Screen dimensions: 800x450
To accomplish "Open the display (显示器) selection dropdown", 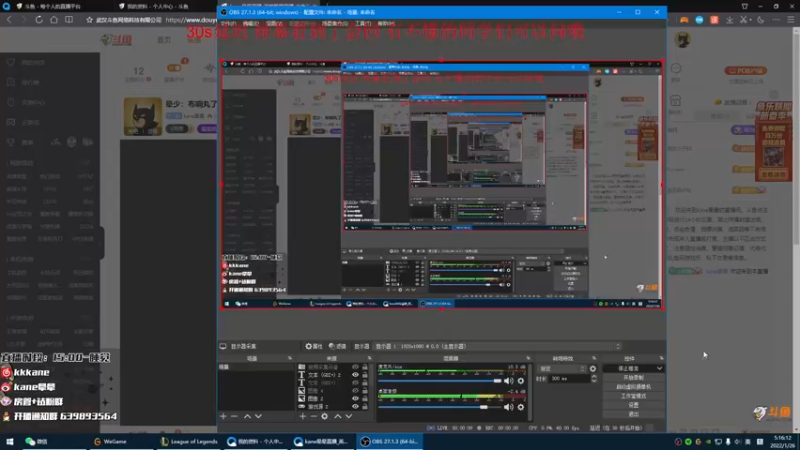I will pyautogui.click(x=497, y=346).
